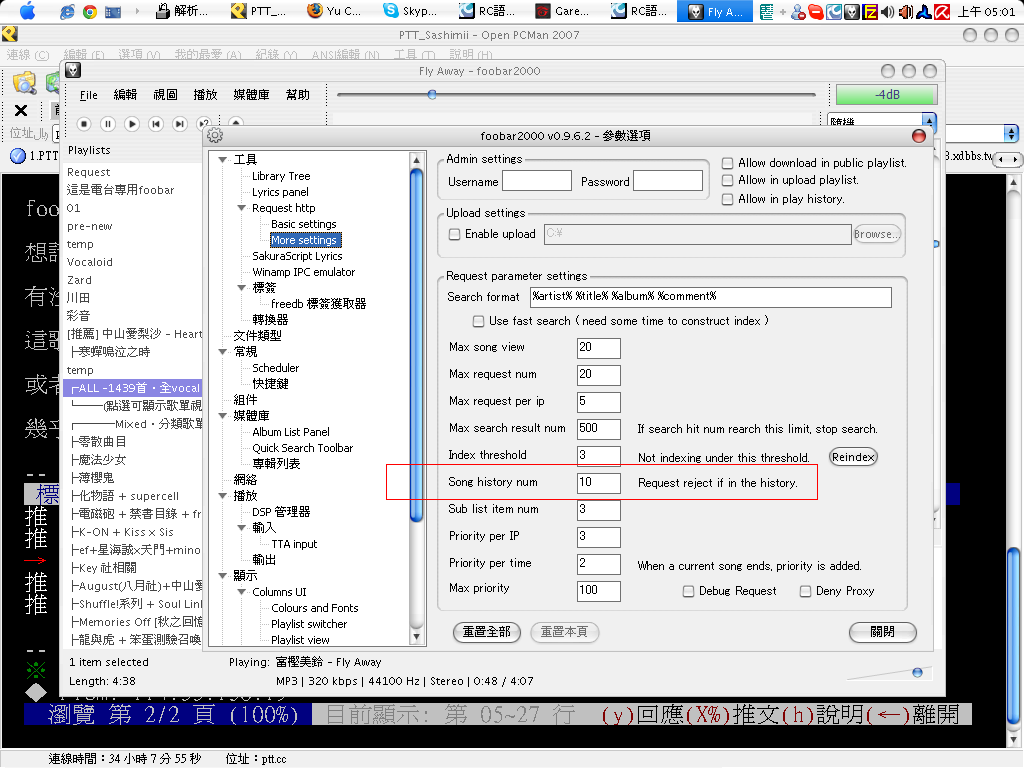Collapse the Request http tree node

point(242,208)
